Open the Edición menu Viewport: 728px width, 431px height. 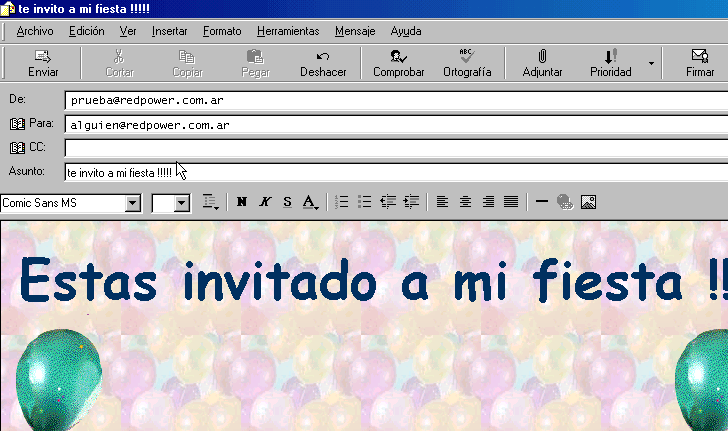pyautogui.click(x=86, y=31)
